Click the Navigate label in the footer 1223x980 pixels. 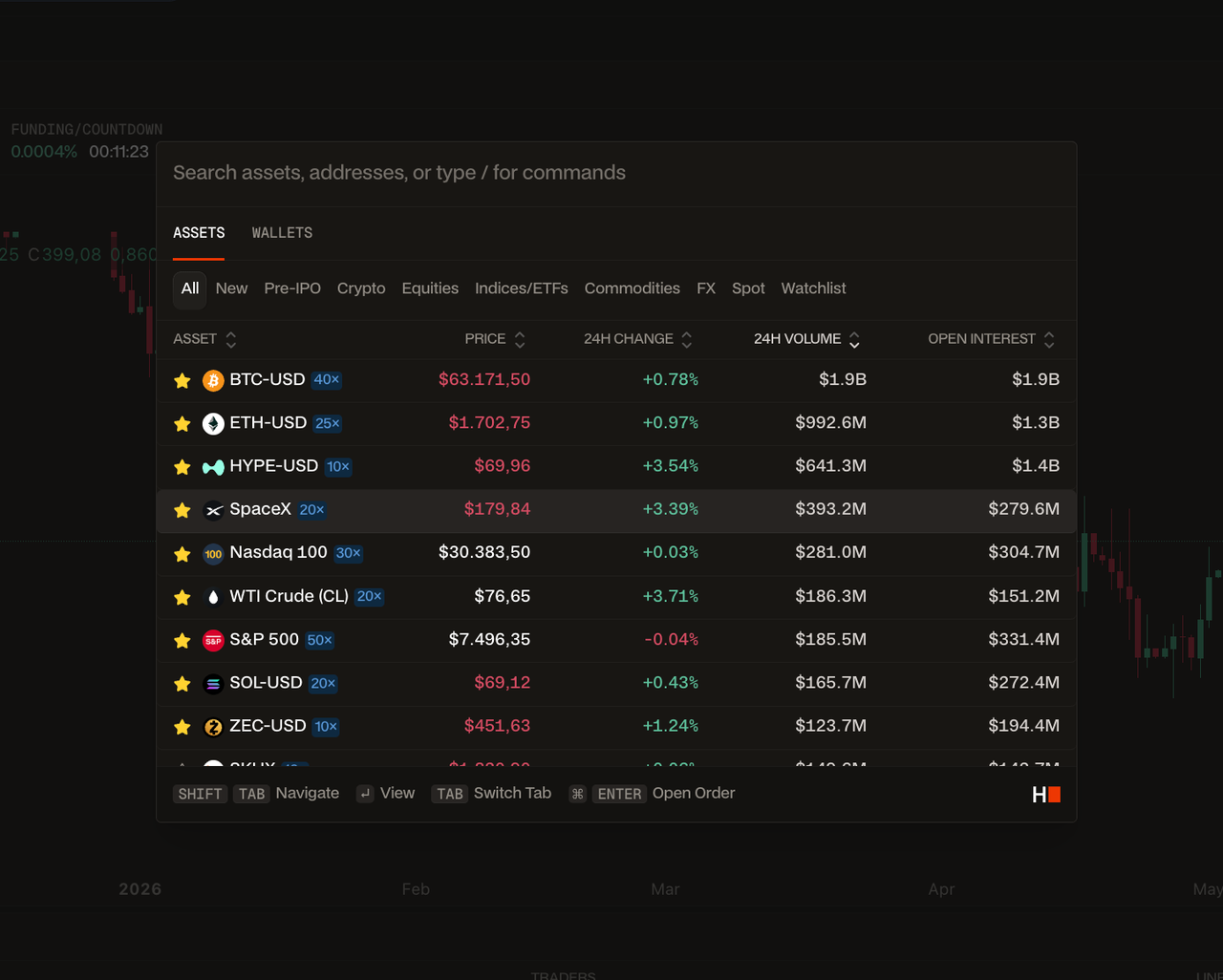tap(308, 794)
